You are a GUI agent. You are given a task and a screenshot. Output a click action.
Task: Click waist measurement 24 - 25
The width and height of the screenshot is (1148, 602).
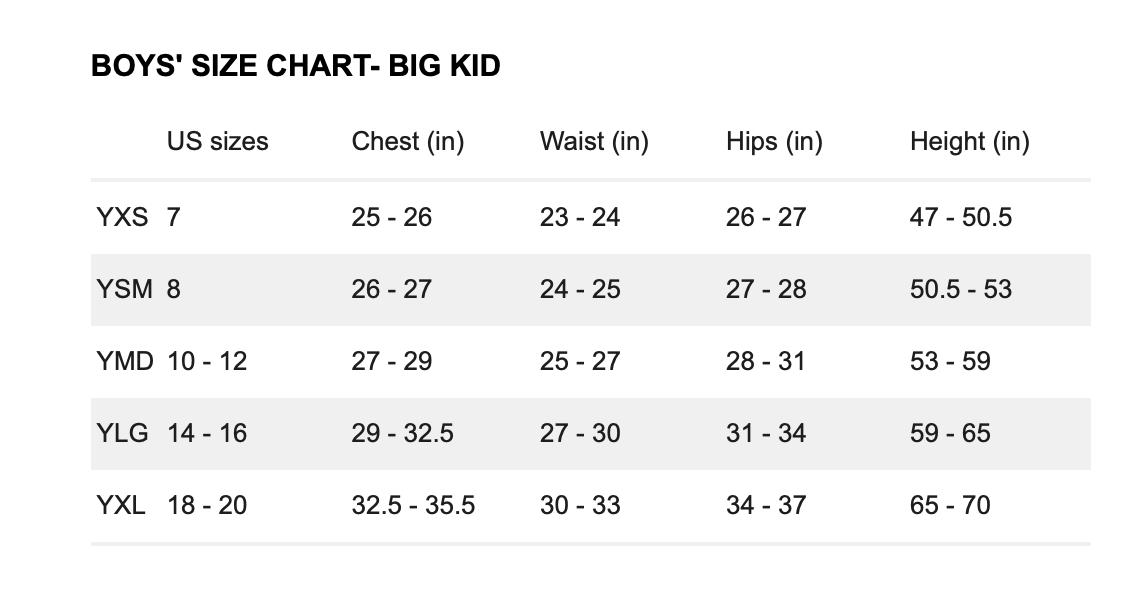580,289
